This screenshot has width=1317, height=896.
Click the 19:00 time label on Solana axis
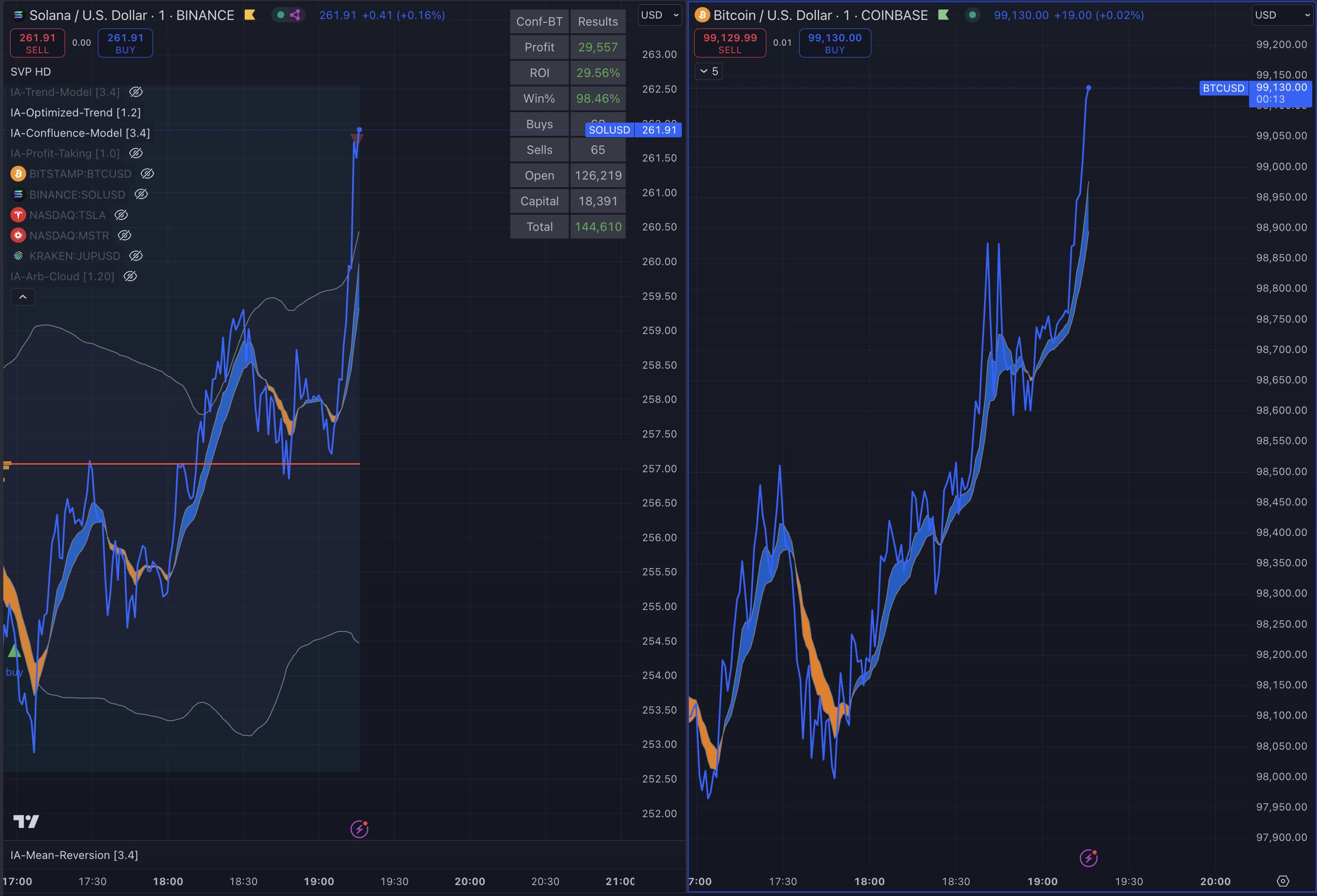point(319,881)
